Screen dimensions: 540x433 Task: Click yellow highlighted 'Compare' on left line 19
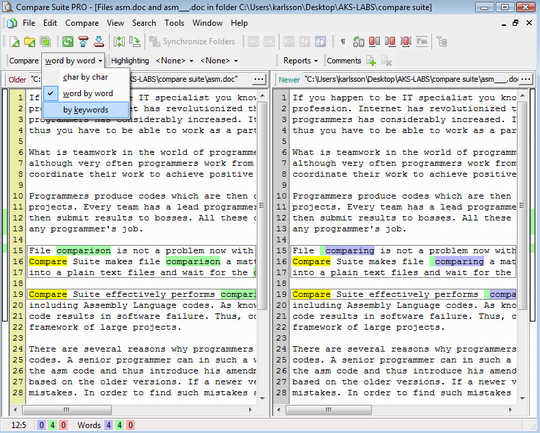[x=48, y=294]
